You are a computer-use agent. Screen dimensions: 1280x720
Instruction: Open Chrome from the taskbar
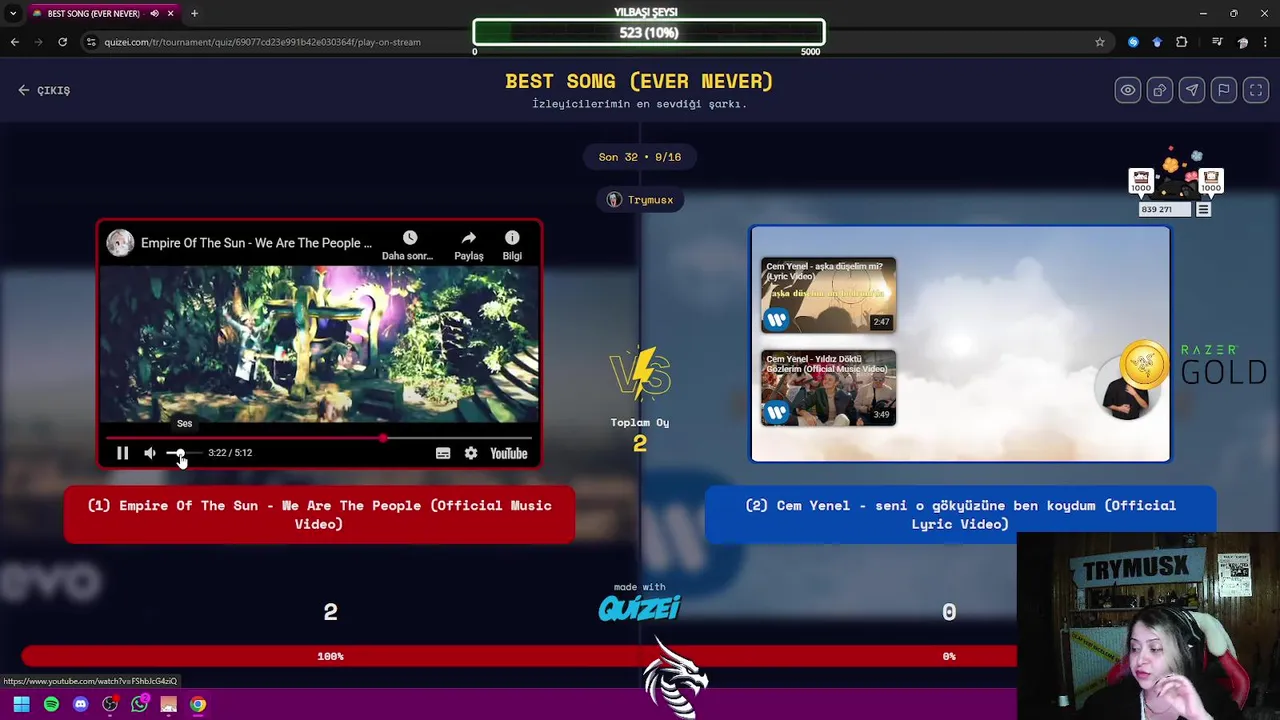[198, 704]
